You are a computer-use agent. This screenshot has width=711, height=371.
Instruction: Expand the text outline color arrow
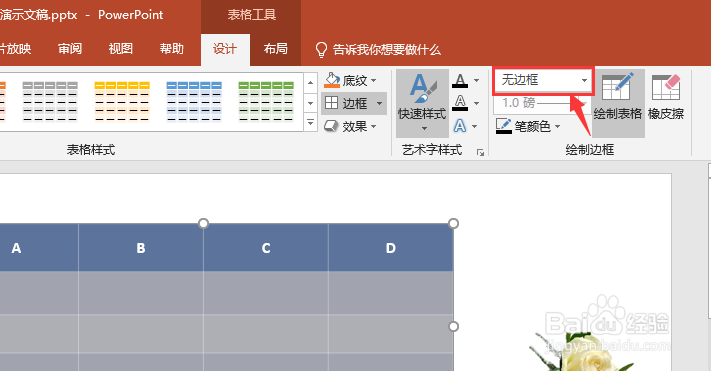tap(476, 103)
